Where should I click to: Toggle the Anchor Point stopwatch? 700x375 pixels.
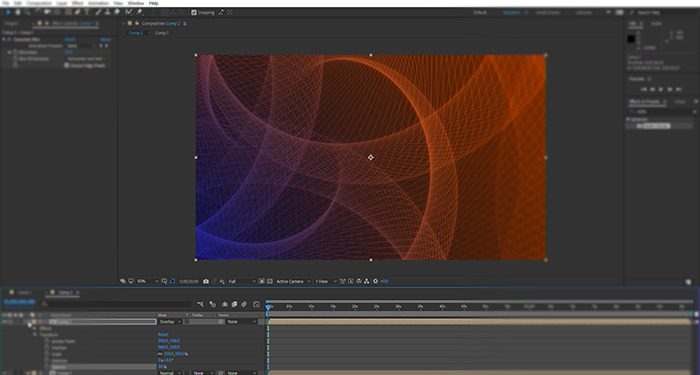pos(47,341)
